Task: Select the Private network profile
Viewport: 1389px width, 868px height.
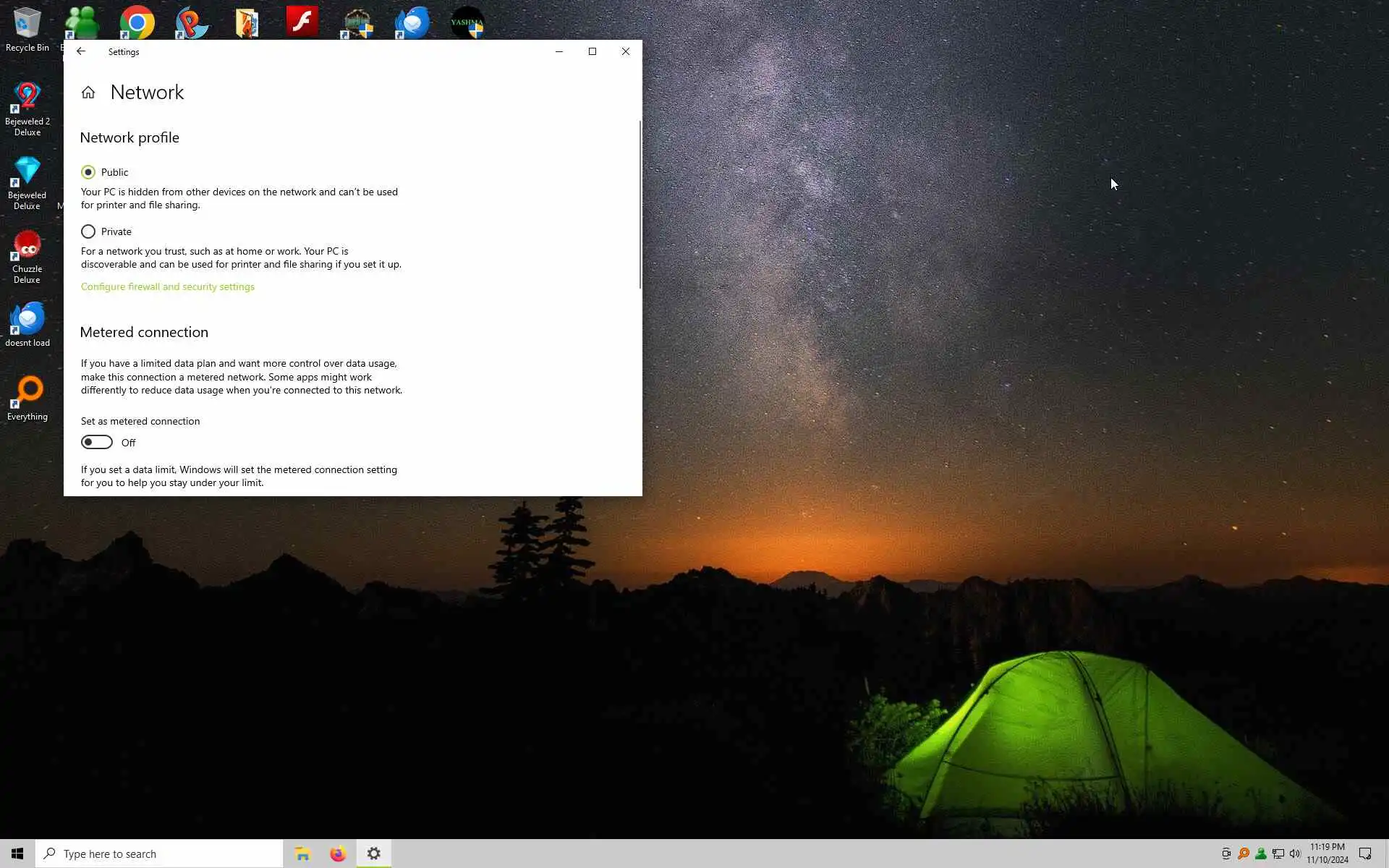Action: coord(88,231)
